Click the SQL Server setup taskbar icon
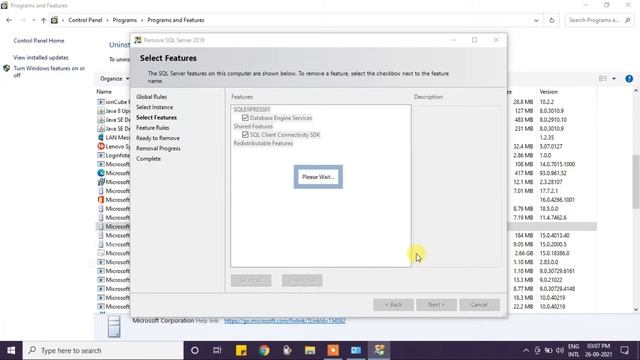Image resolution: width=640 pixels, height=360 pixels. pos(379,350)
